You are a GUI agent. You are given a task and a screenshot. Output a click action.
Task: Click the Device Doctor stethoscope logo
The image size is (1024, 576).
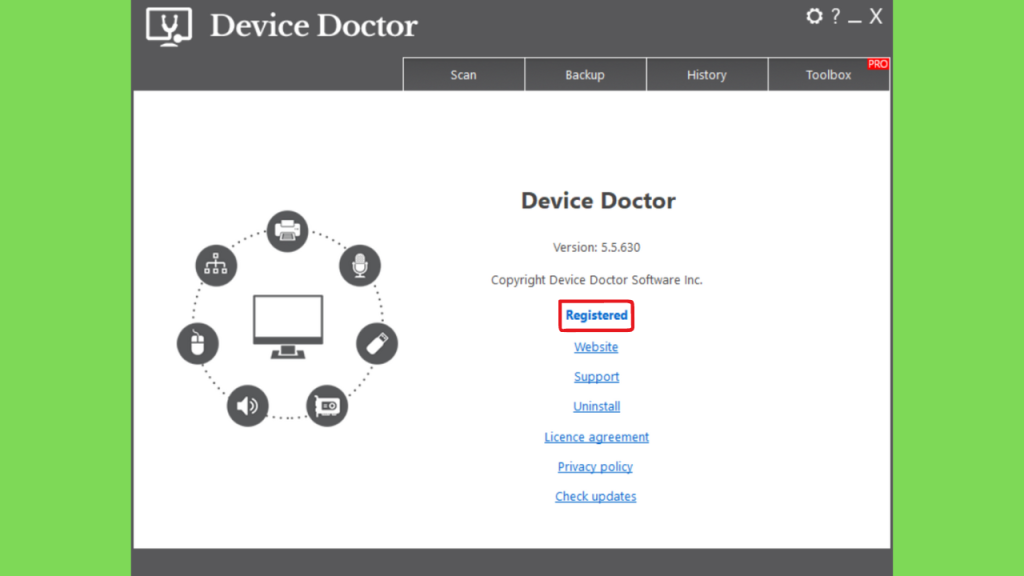tap(169, 26)
